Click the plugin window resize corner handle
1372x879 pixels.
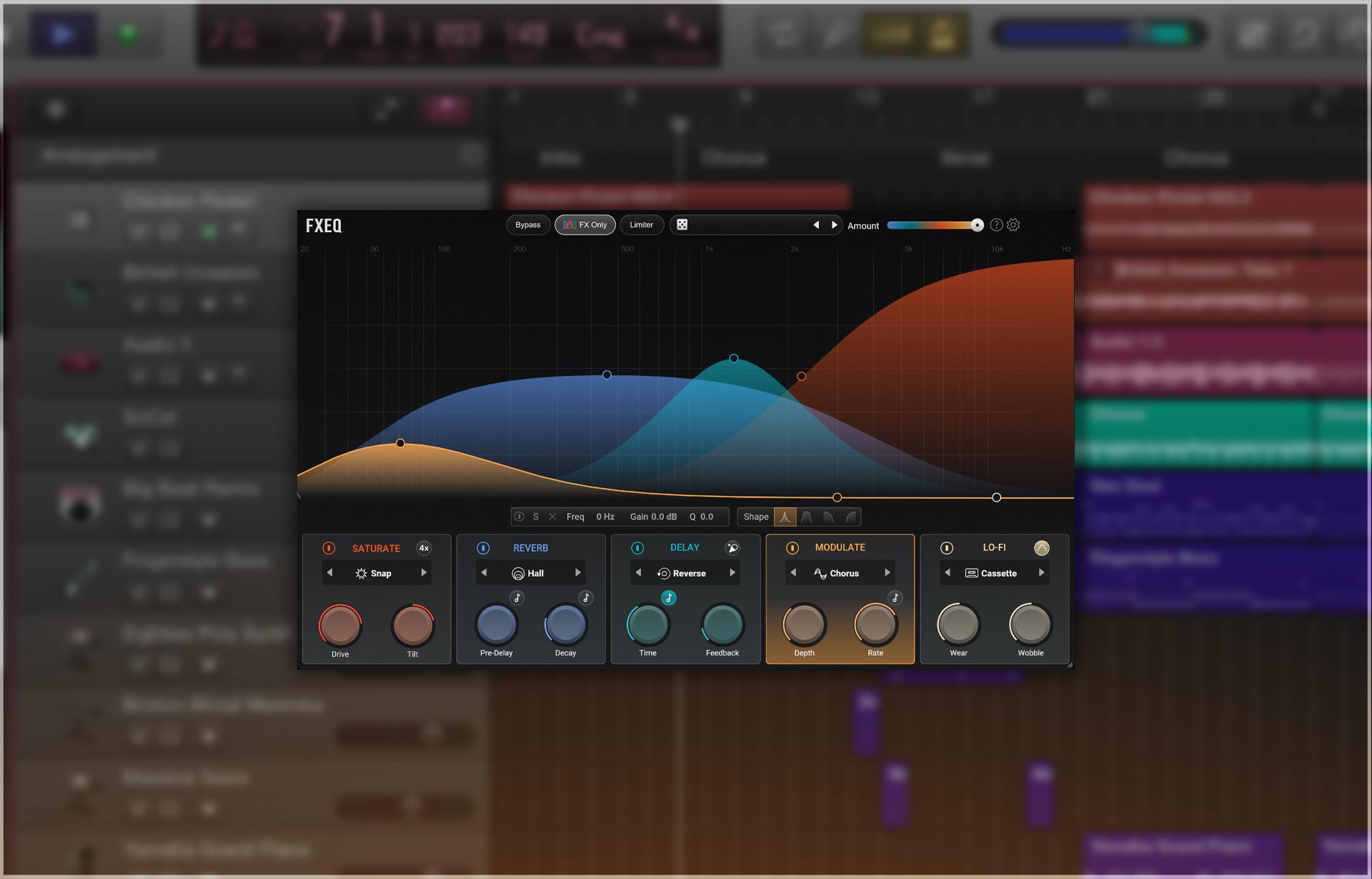coord(1069,665)
